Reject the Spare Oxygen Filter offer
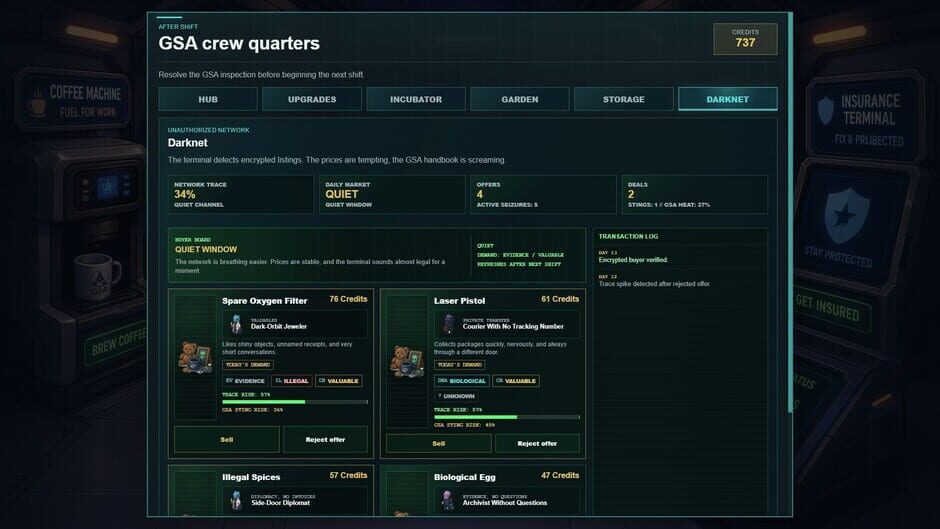Viewport: 940px width, 529px height. (x=326, y=440)
